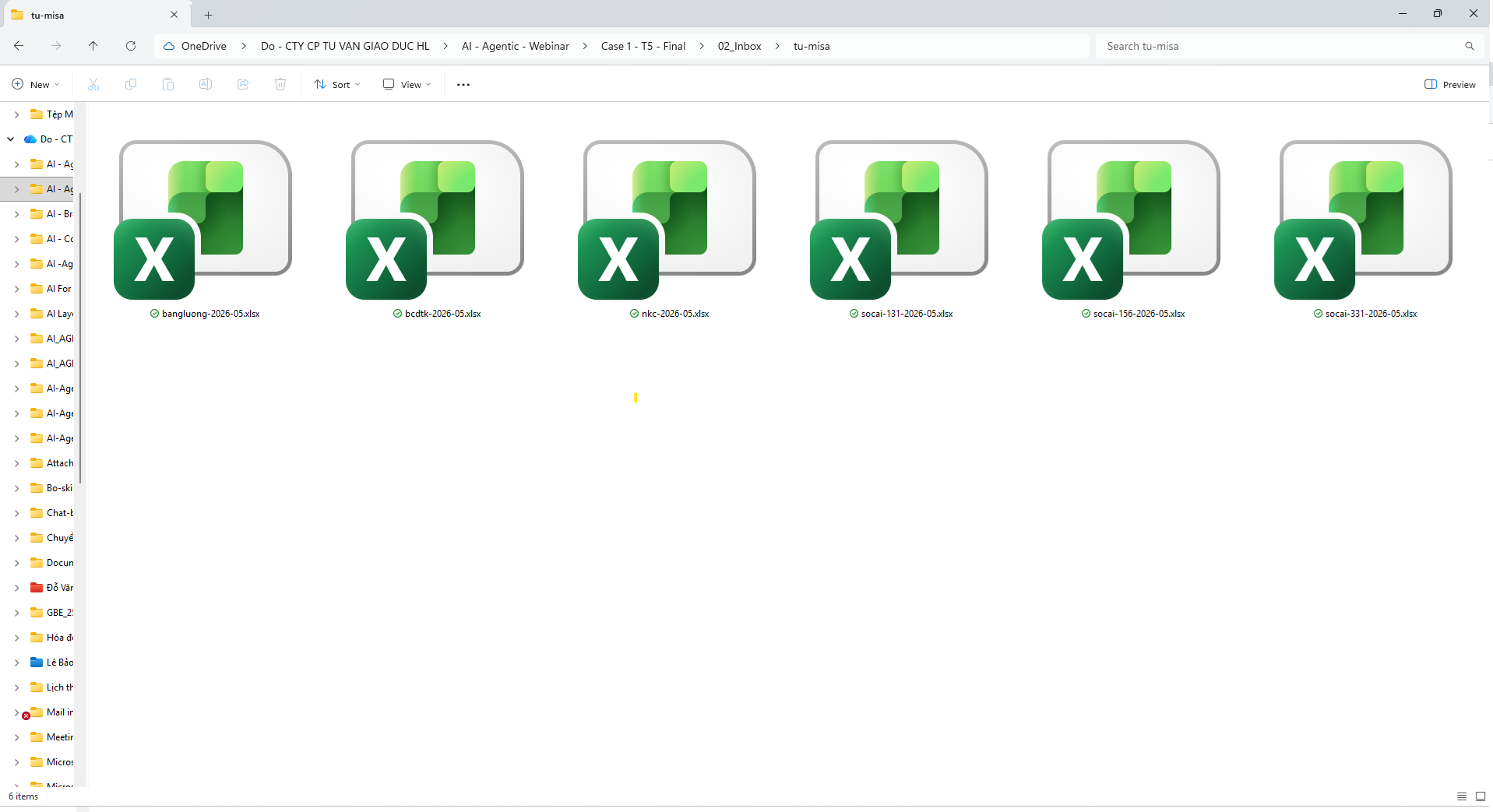
Task: Select bcdtk-2026-05.xlsx file icon
Action: tap(436, 220)
